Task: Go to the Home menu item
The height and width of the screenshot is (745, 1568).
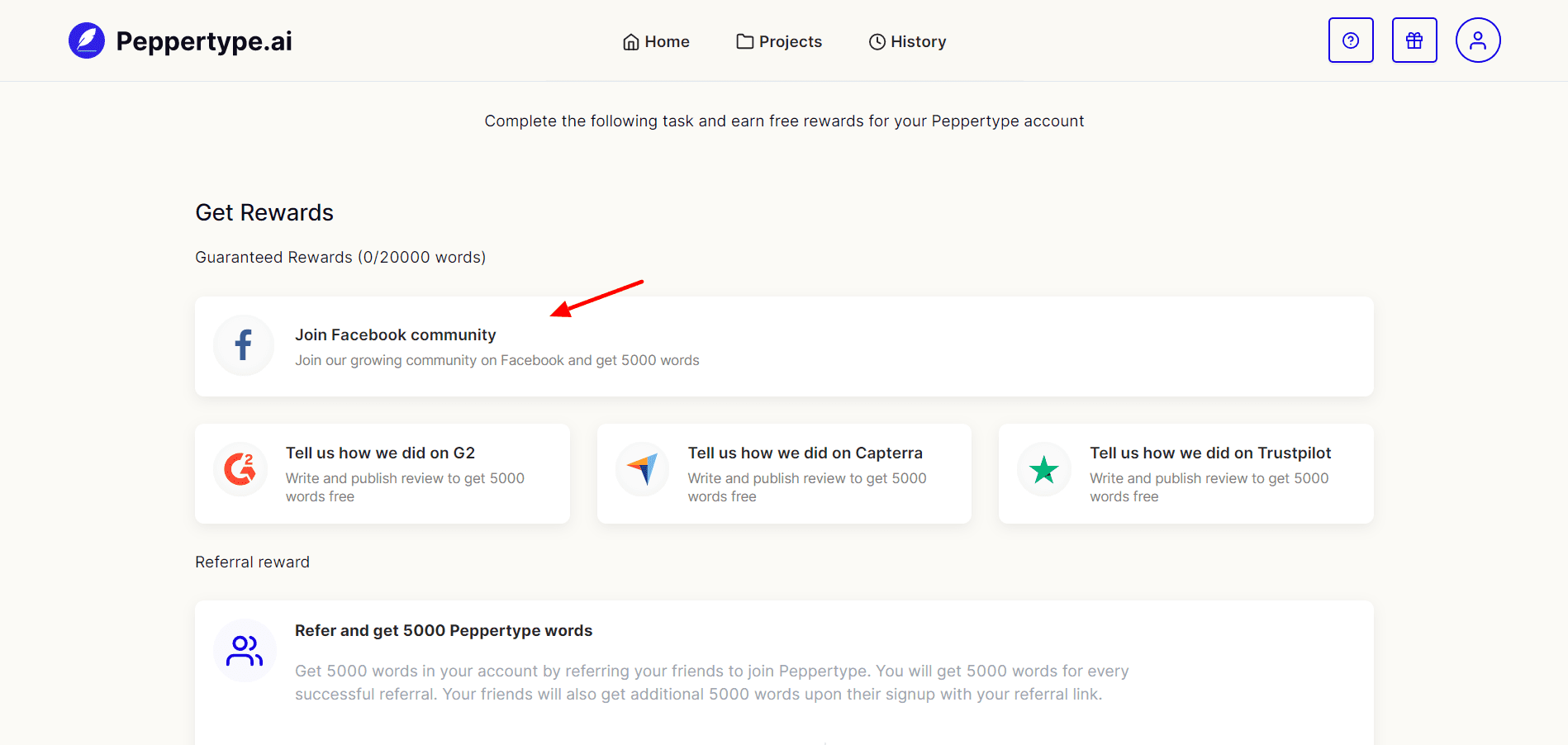Action: [x=656, y=42]
